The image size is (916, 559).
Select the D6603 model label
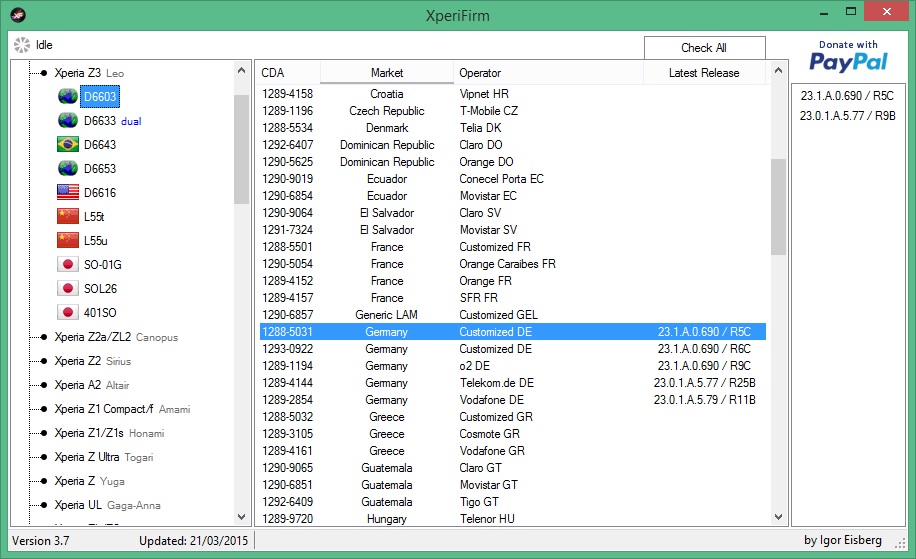click(x=100, y=96)
